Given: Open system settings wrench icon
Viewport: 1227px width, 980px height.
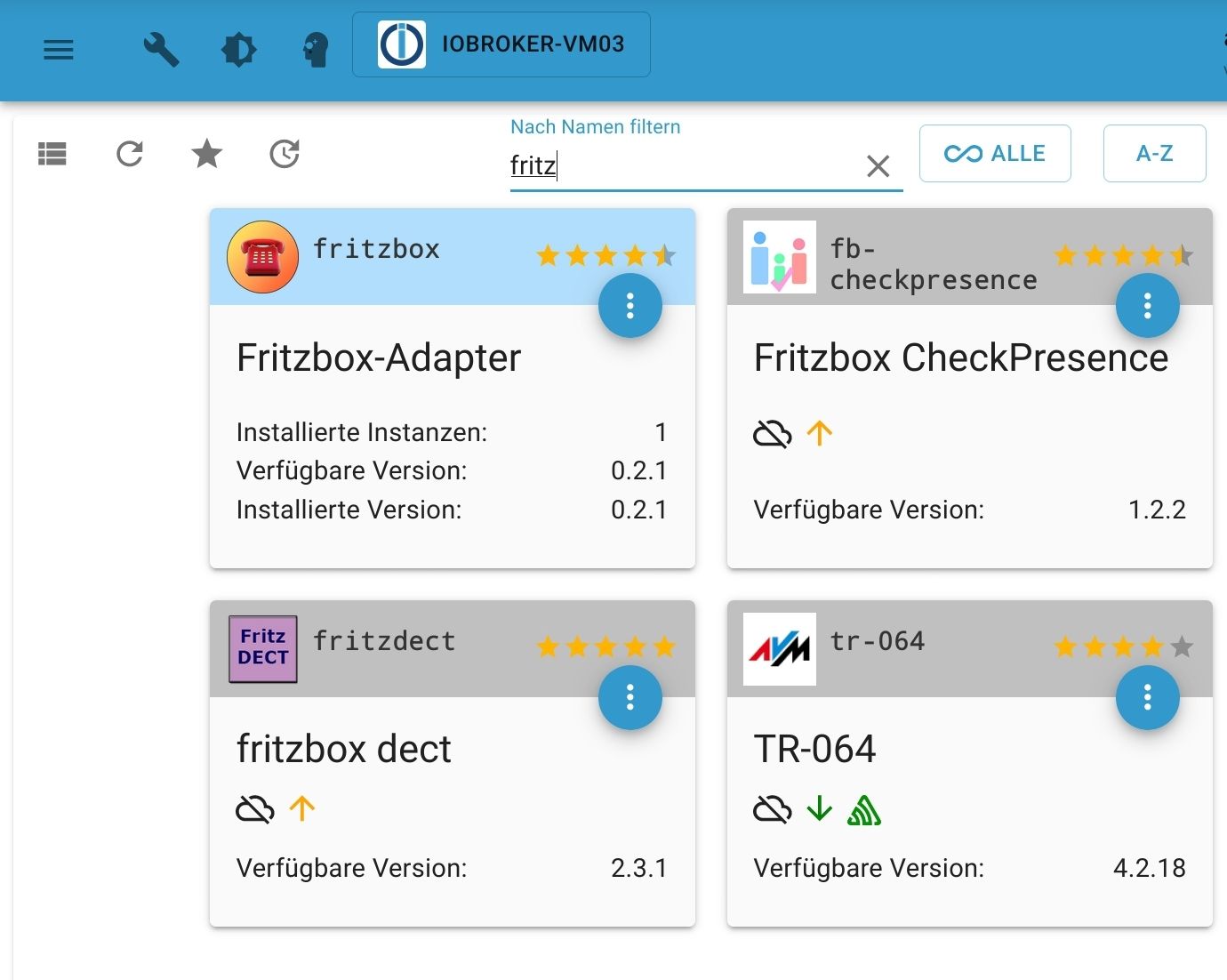Looking at the screenshot, I should pos(161,50).
